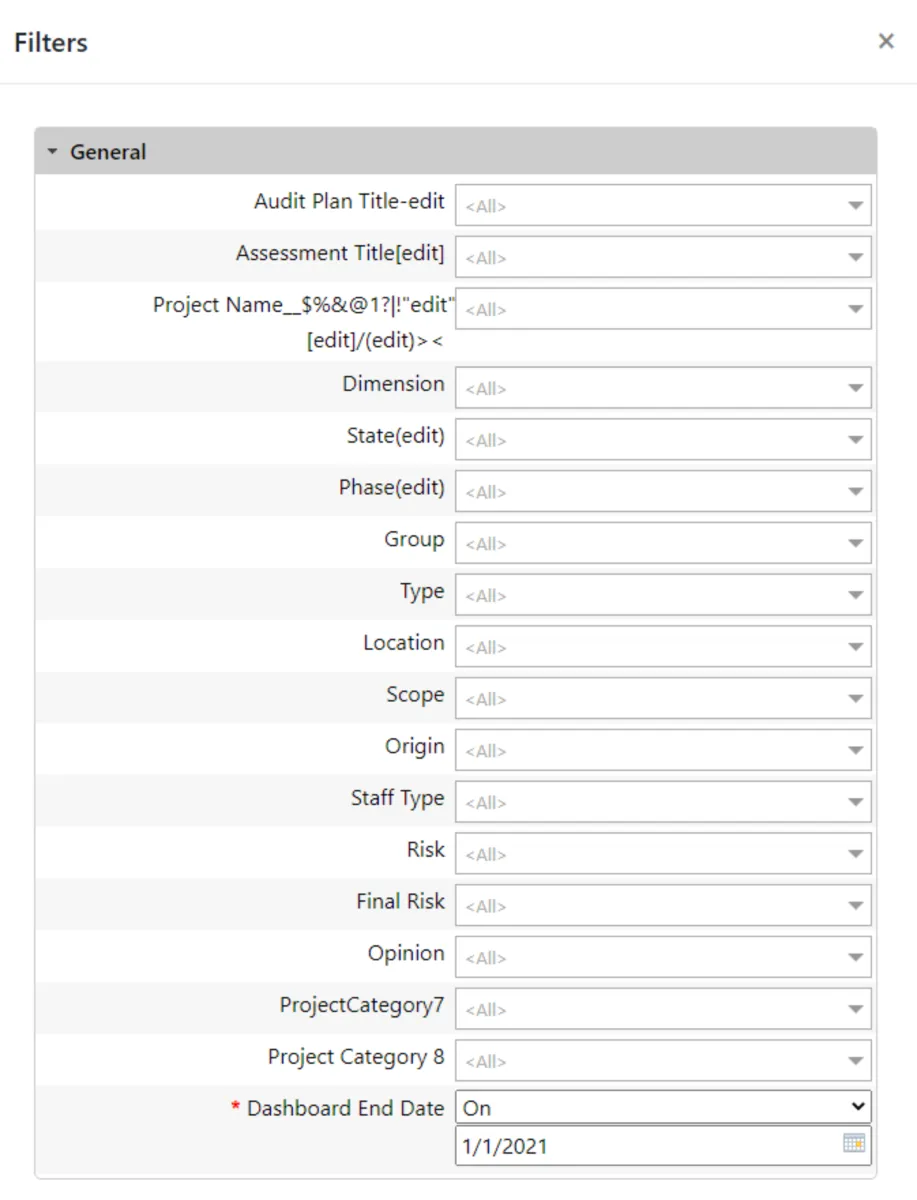Expand the Group filter dropdown
This screenshot has height=1200, width=917.
[663, 543]
